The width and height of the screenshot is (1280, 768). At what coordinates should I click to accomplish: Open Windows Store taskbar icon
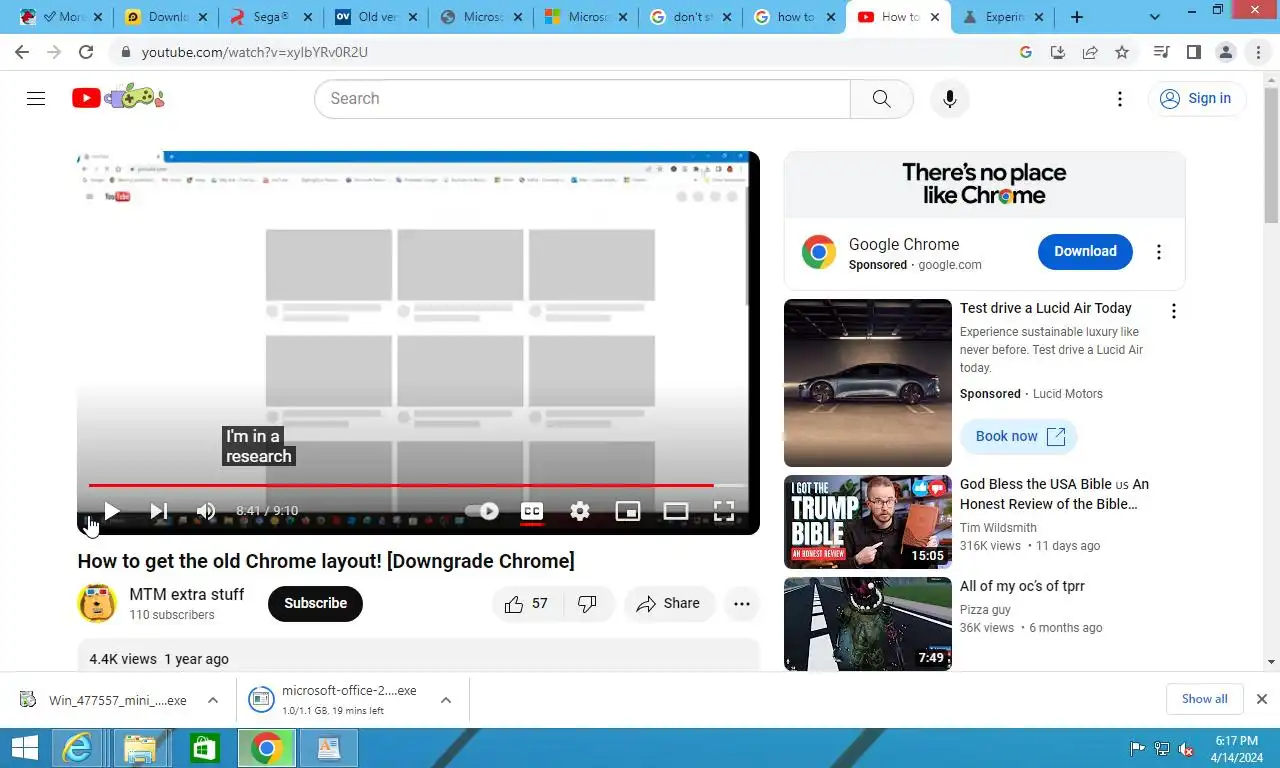(x=203, y=748)
